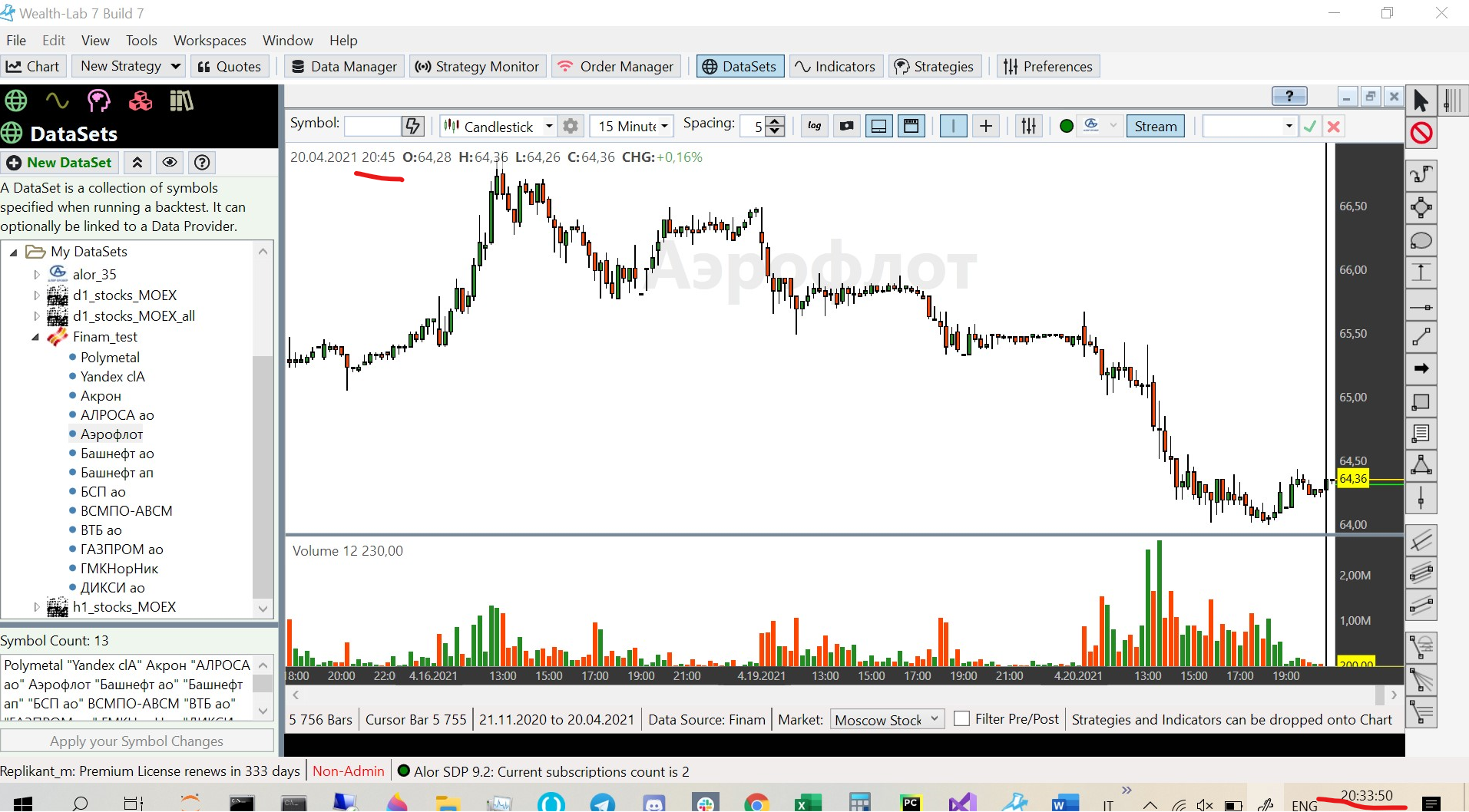Create a New DataSet
The width and height of the screenshot is (1469, 812).
(x=59, y=162)
